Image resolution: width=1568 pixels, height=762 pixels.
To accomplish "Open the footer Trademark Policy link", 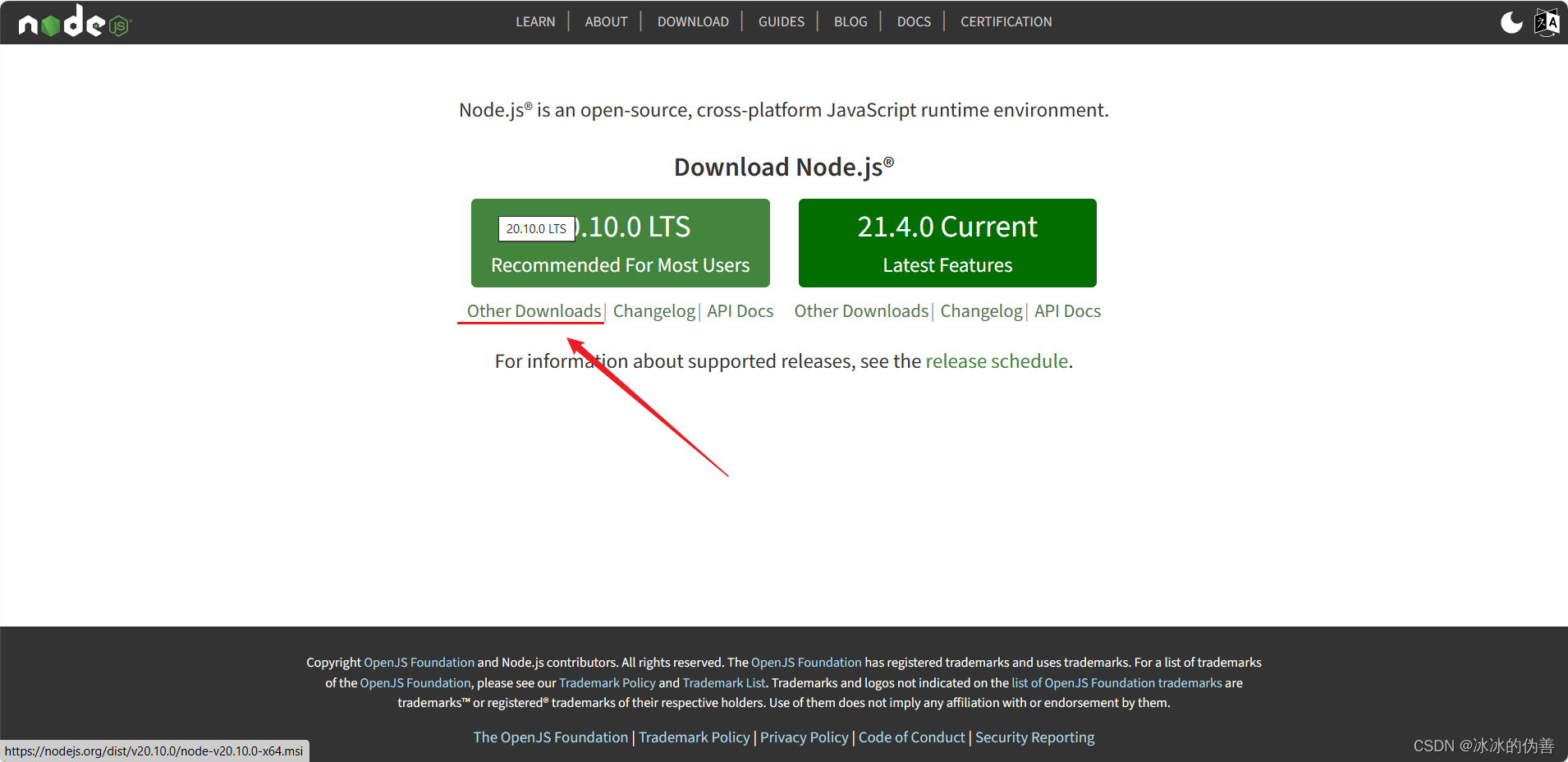I will pyautogui.click(x=694, y=737).
